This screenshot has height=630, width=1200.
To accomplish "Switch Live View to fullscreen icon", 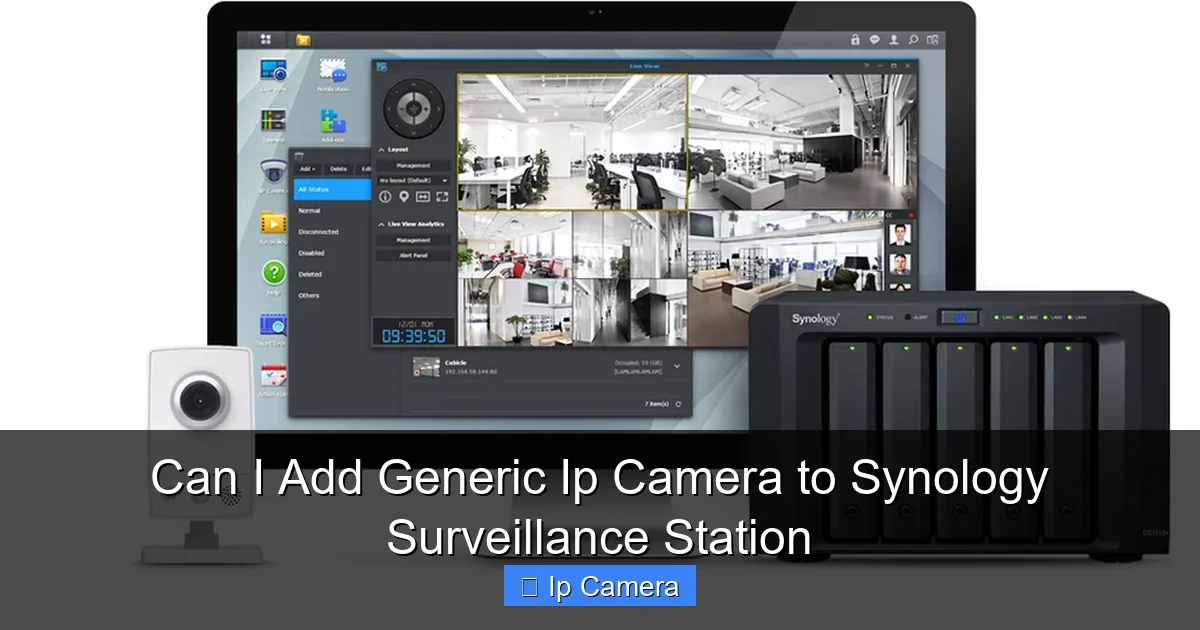I will point(442,197).
